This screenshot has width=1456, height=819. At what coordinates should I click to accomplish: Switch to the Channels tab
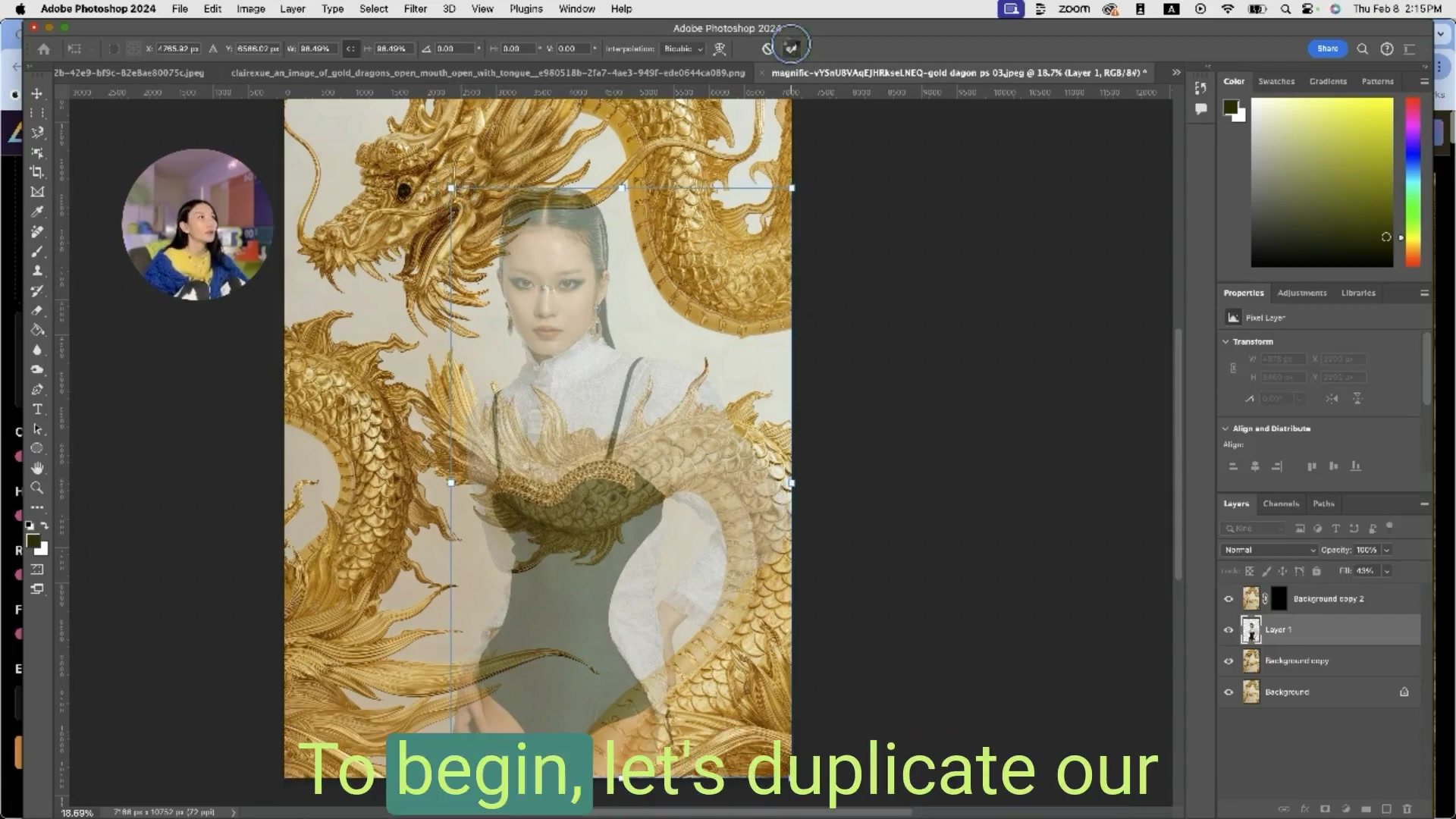[x=1281, y=504]
